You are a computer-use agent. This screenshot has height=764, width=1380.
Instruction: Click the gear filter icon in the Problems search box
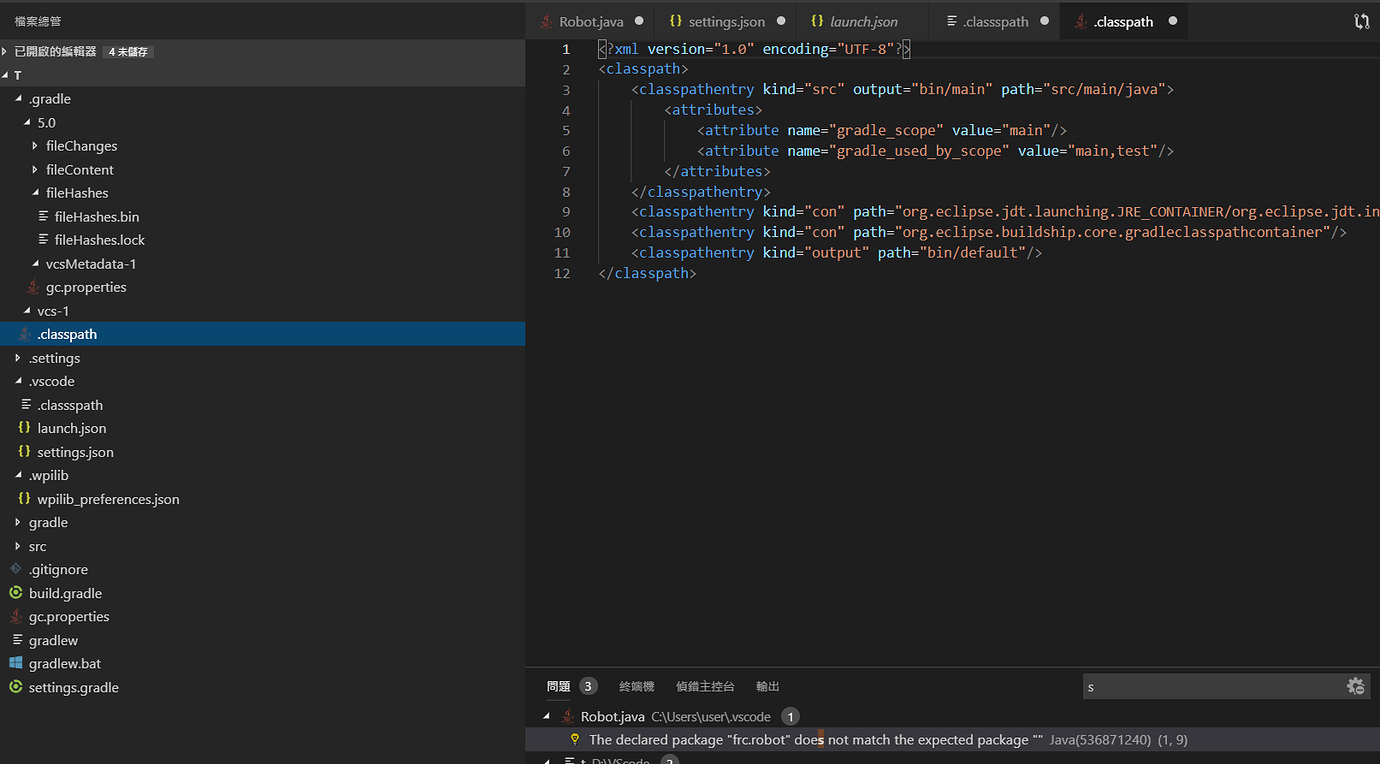1355,686
